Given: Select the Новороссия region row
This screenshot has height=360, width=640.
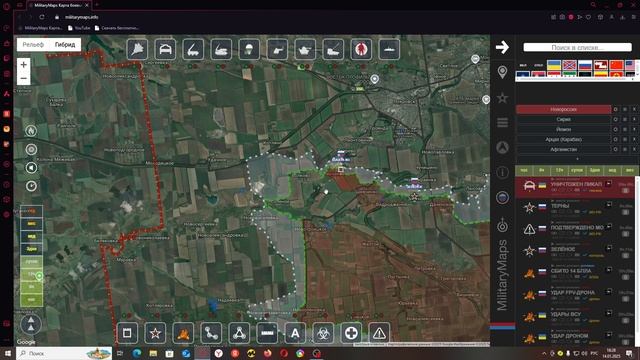Looking at the screenshot, I should coord(563,109).
